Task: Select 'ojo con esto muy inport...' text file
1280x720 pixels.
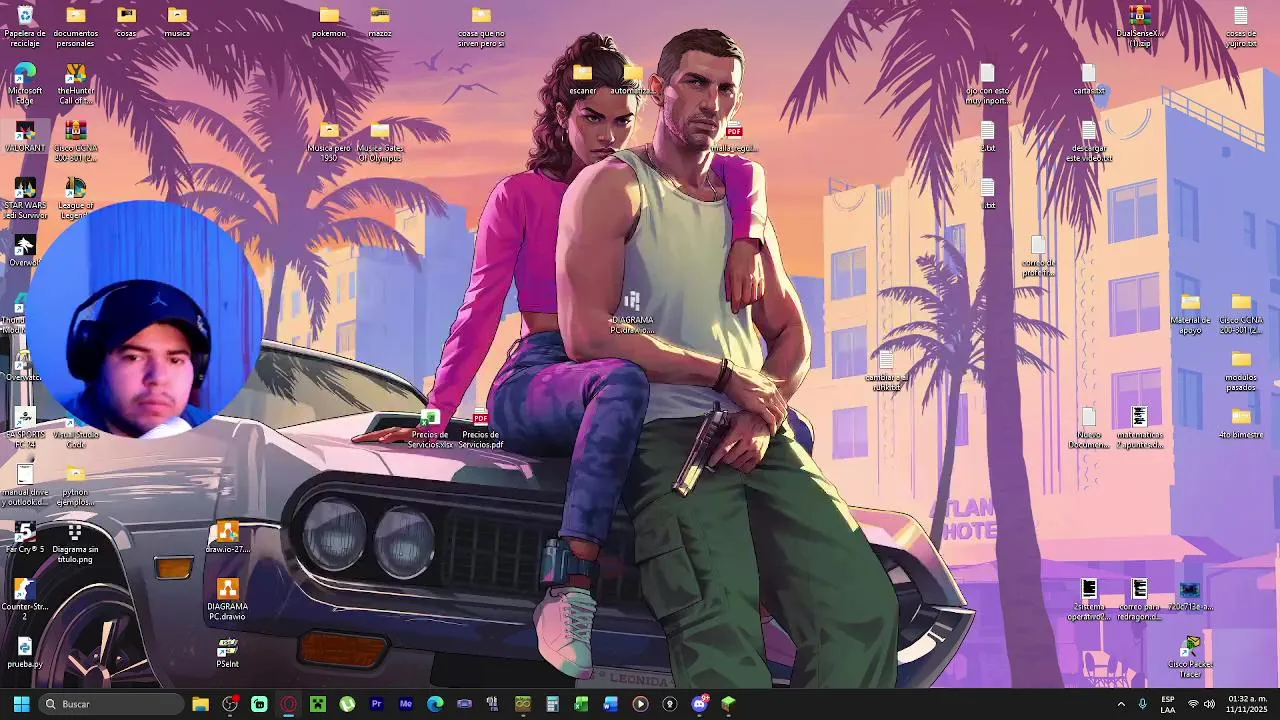Action: tap(988, 84)
